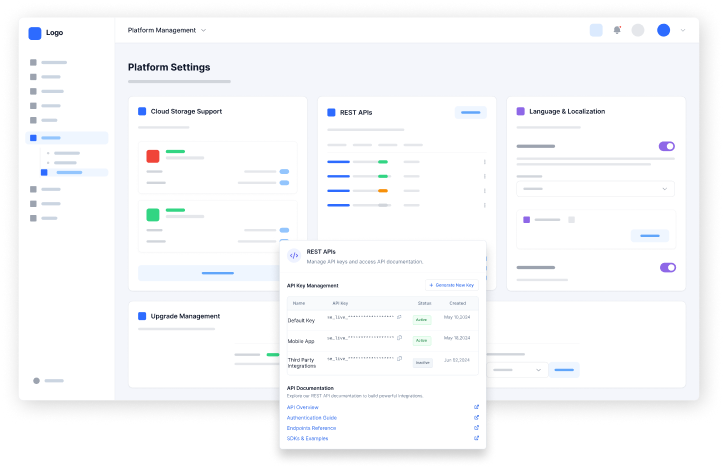
Task: Select the Mobile App row name
Action: point(301,341)
